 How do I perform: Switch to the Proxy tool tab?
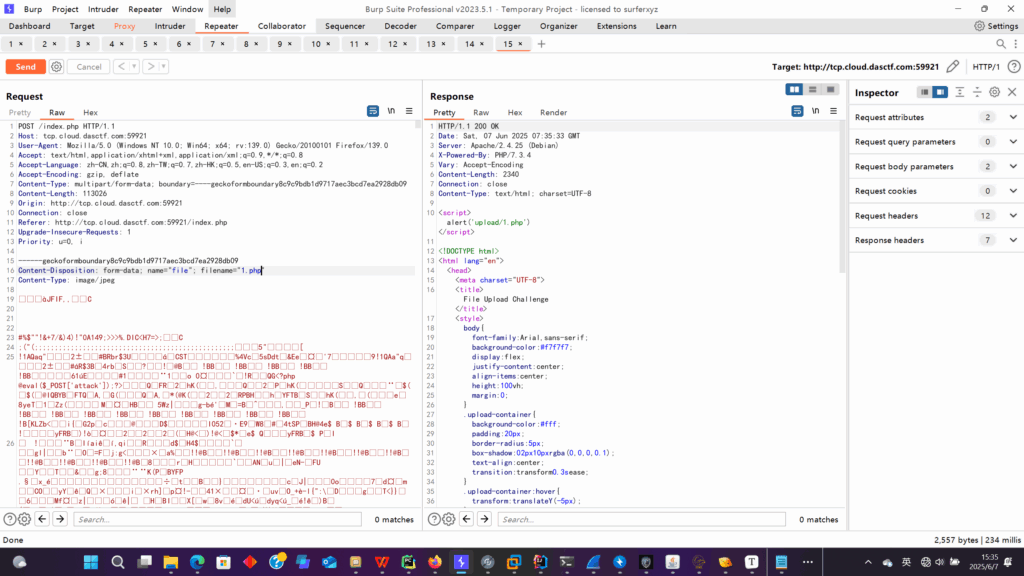pyautogui.click(x=124, y=26)
